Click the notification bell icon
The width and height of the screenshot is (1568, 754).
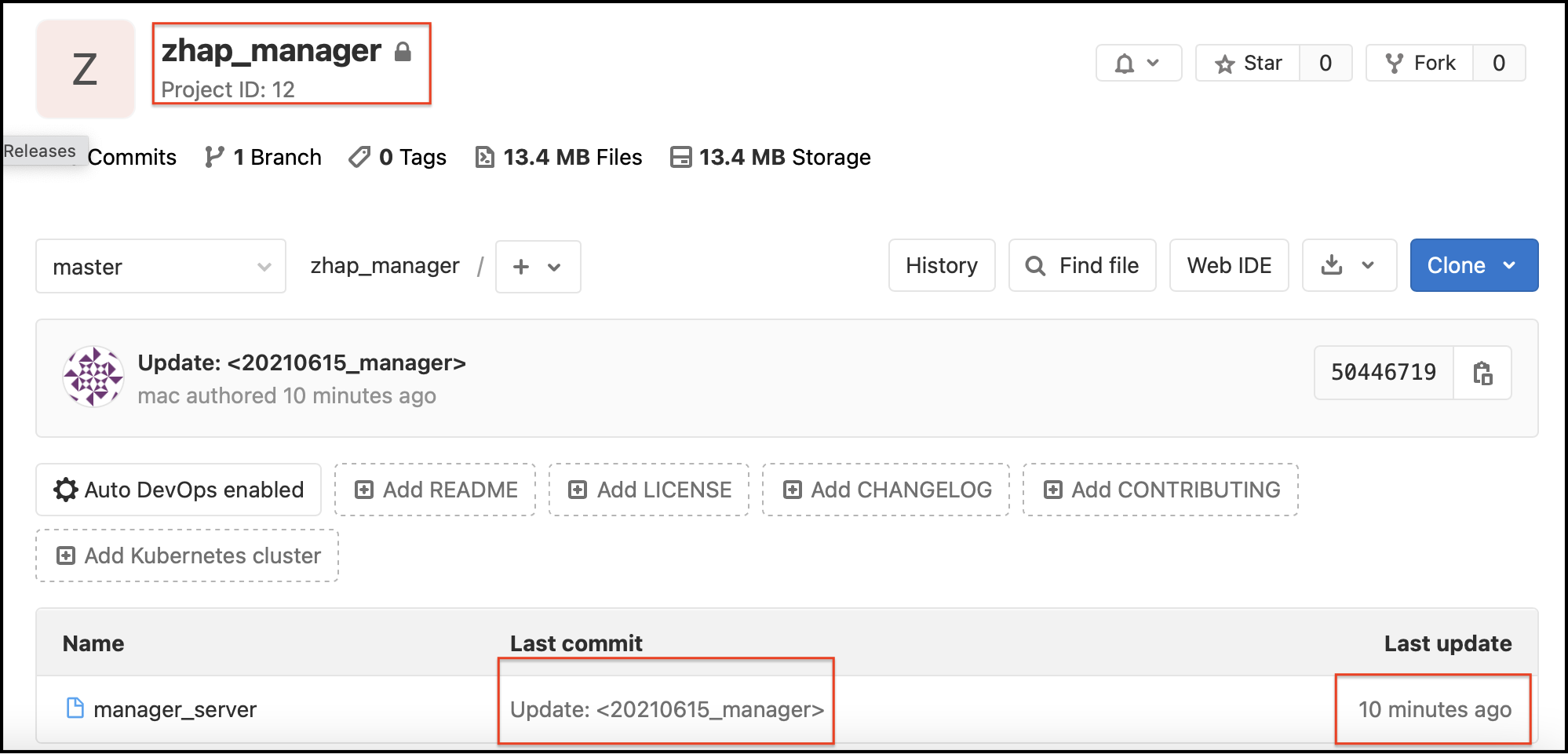(1125, 64)
